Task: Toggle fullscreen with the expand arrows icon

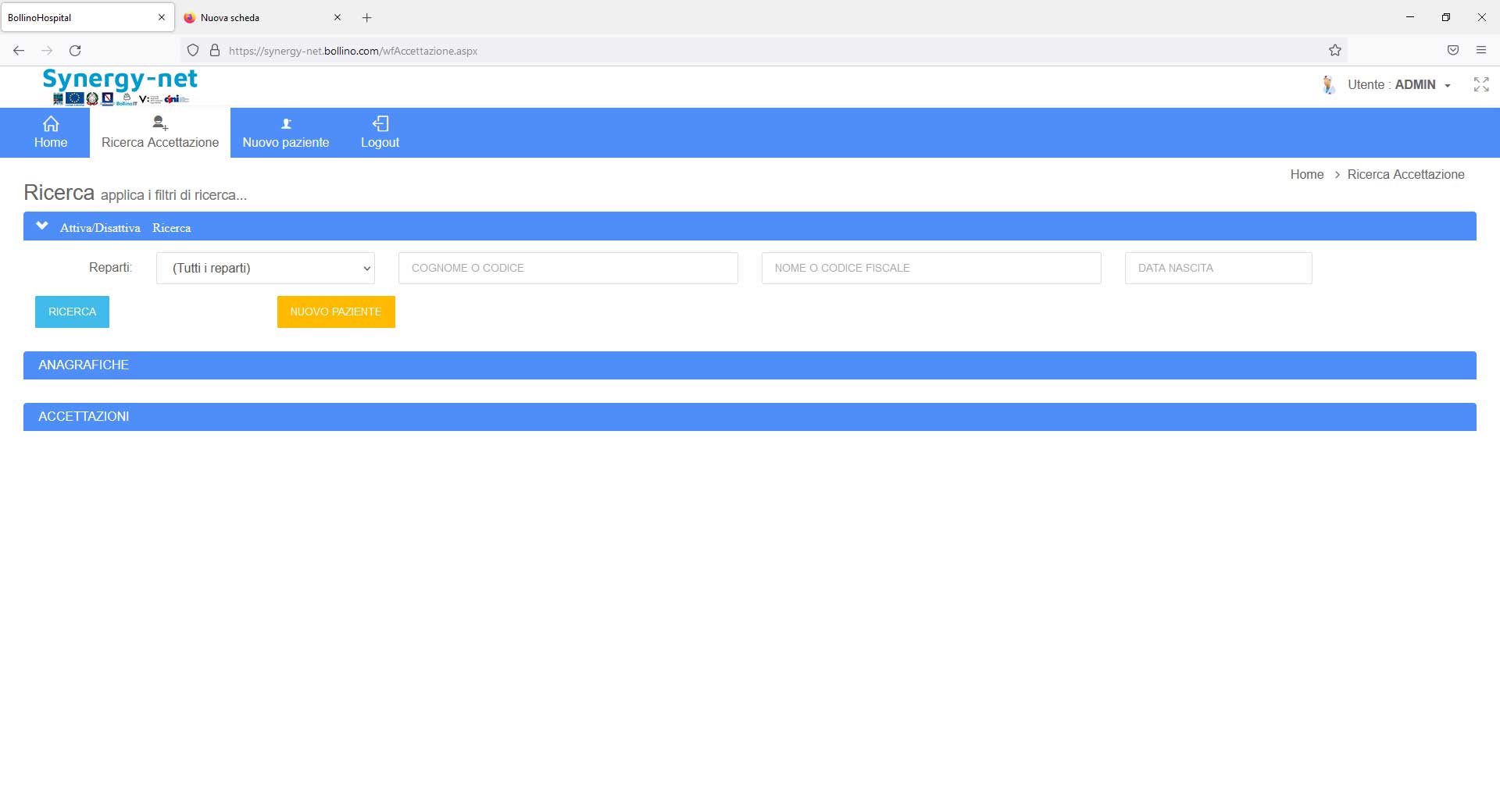Action: [x=1481, y=84]
